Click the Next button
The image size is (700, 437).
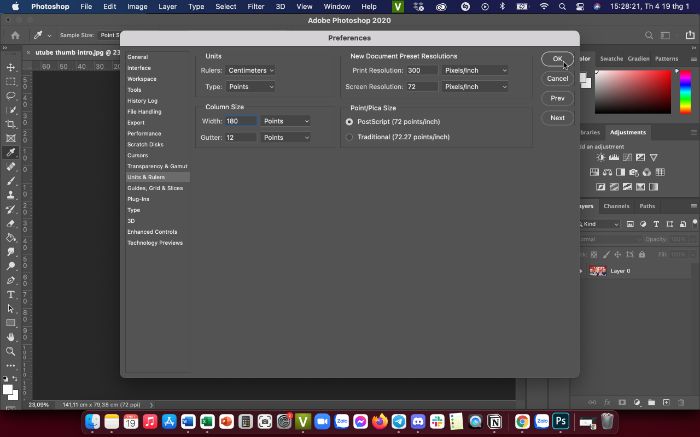click(x=557, y=118)
